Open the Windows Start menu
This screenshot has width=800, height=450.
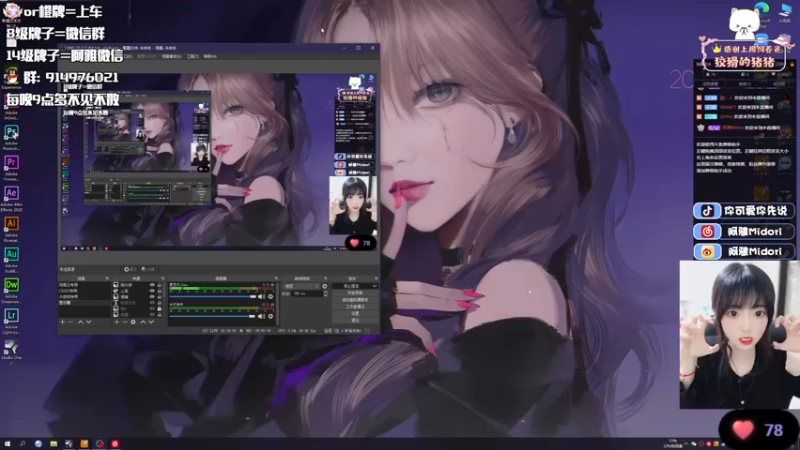point(7,444)
